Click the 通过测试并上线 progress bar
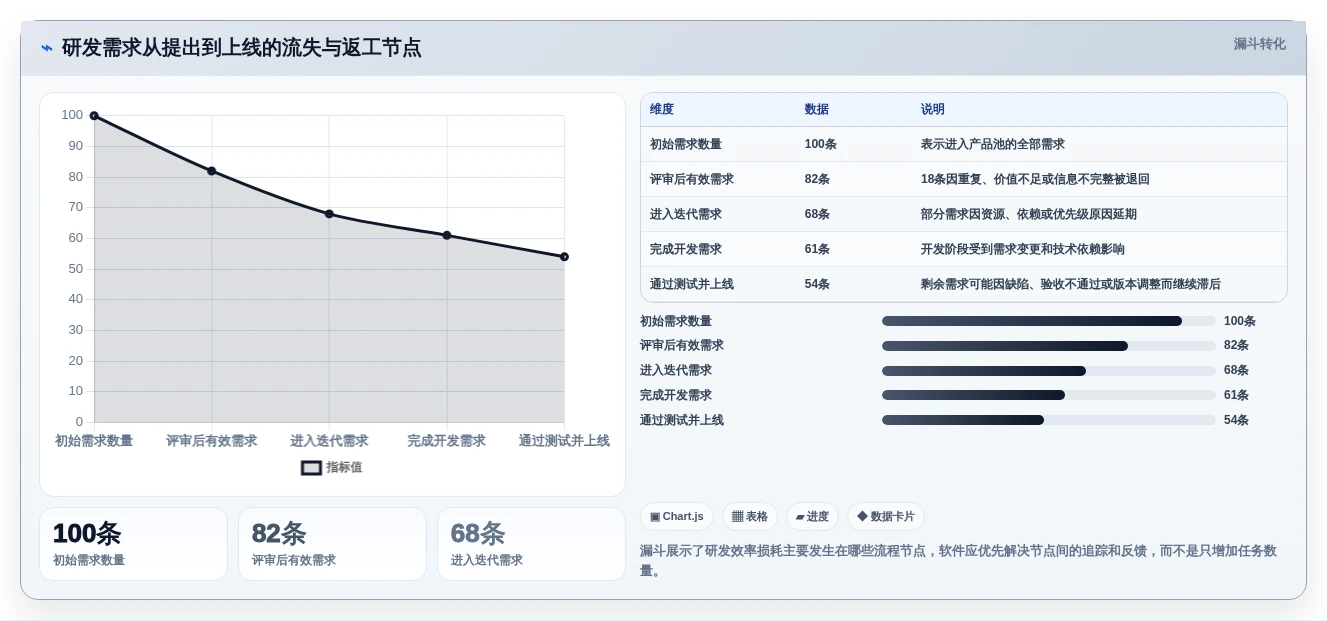Screen dimensions: 1327x621 (x=1049, y=420)
